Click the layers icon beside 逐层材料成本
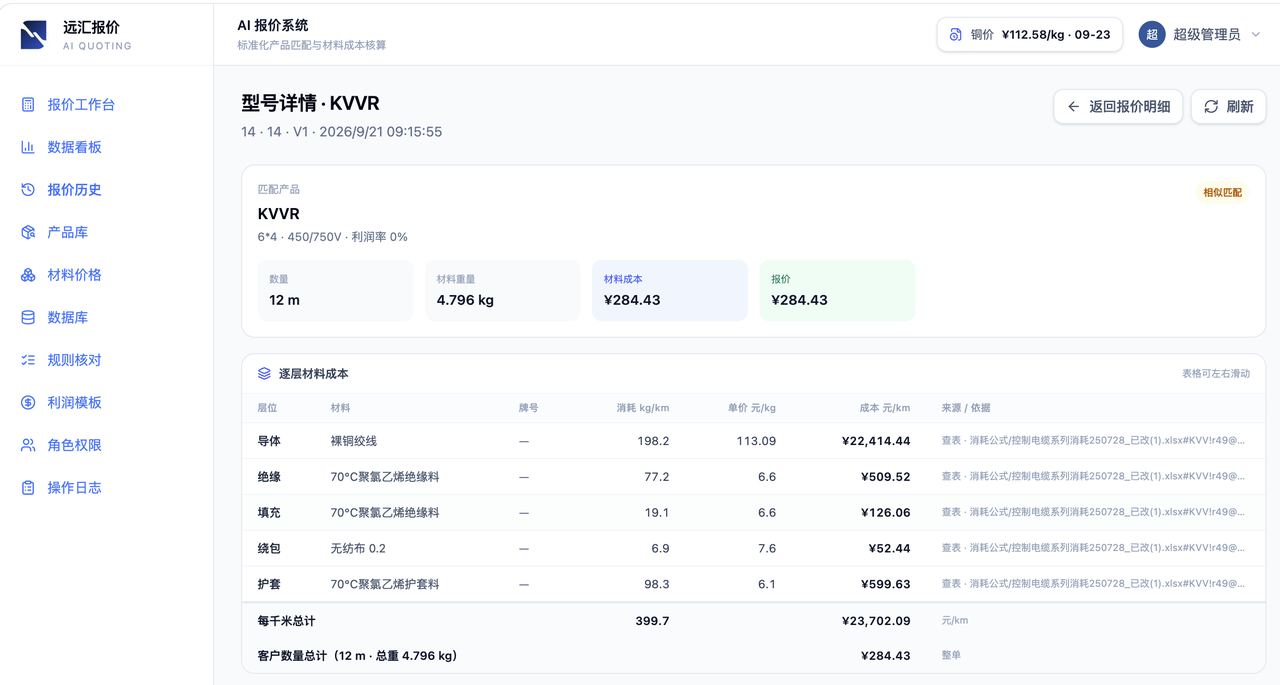 tap(264, 374)
